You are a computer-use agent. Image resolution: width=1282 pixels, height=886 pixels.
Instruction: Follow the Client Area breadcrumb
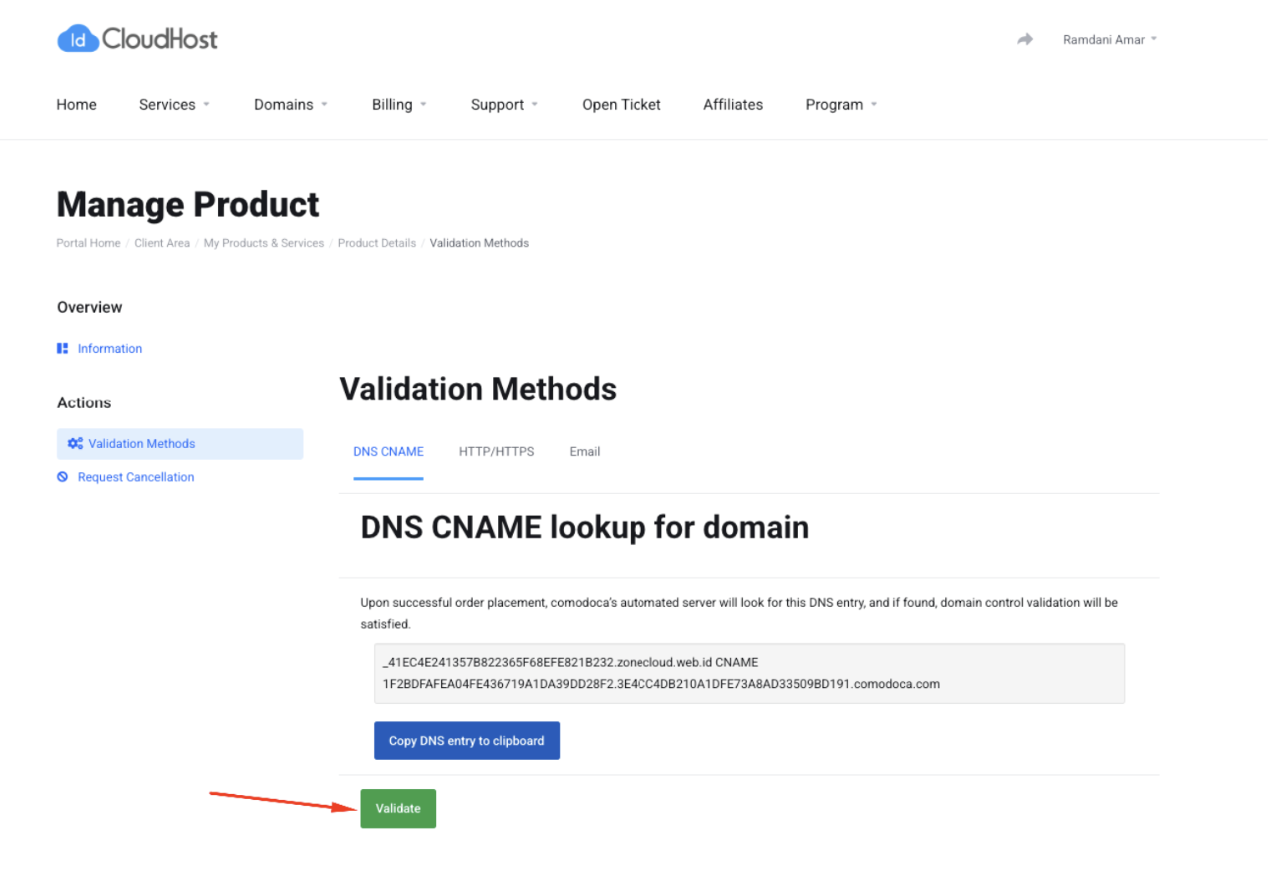tap(162, 243)
